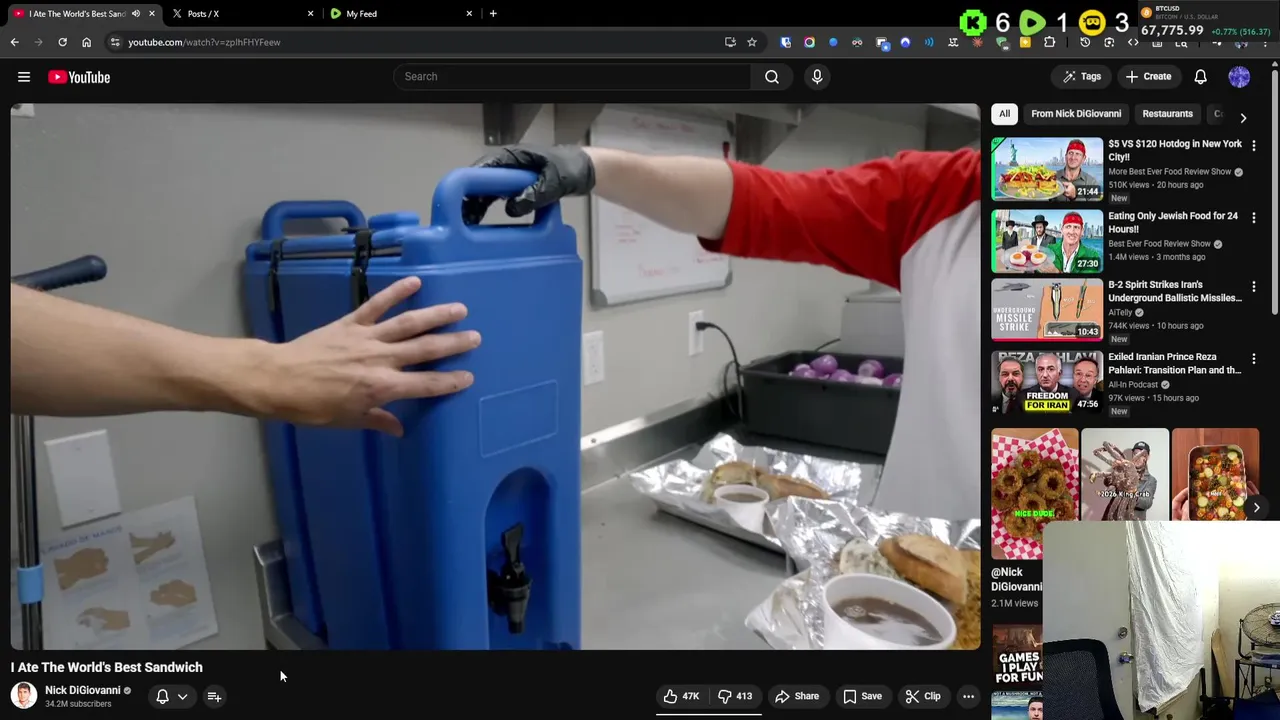
Task: Open YouTube notifications bell in header
Action: click(1200, 77)
